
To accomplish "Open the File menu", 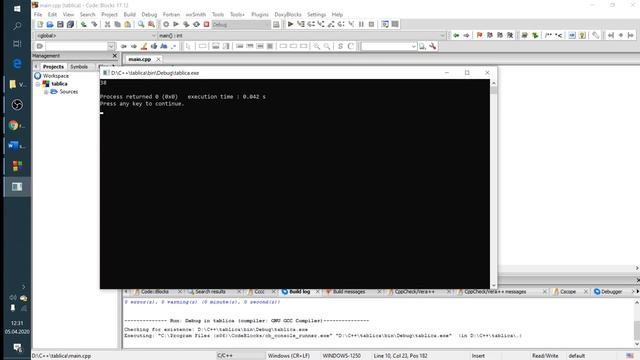I will coord(38,14).
